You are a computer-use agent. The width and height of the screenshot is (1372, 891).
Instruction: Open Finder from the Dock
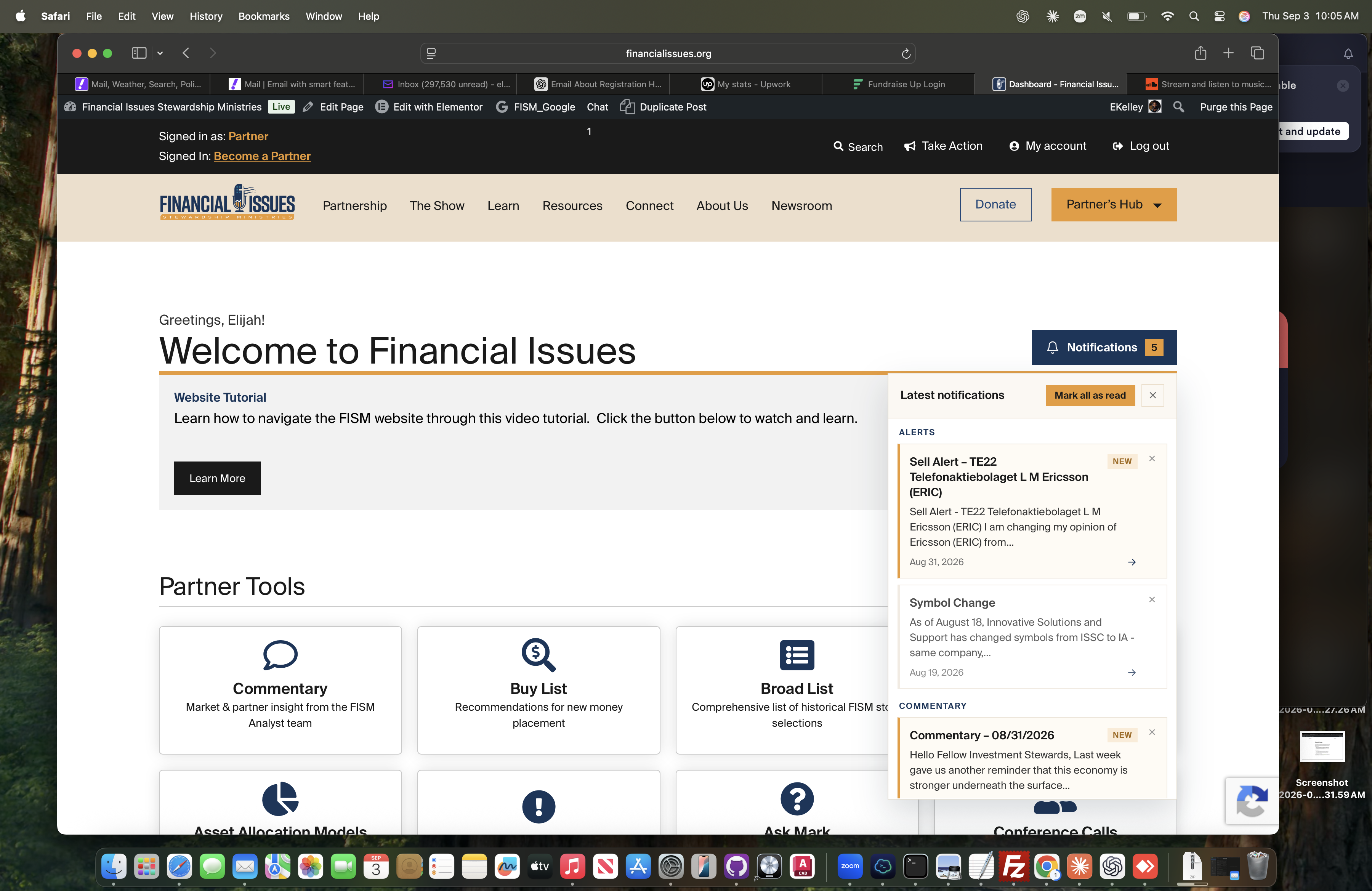114,866
